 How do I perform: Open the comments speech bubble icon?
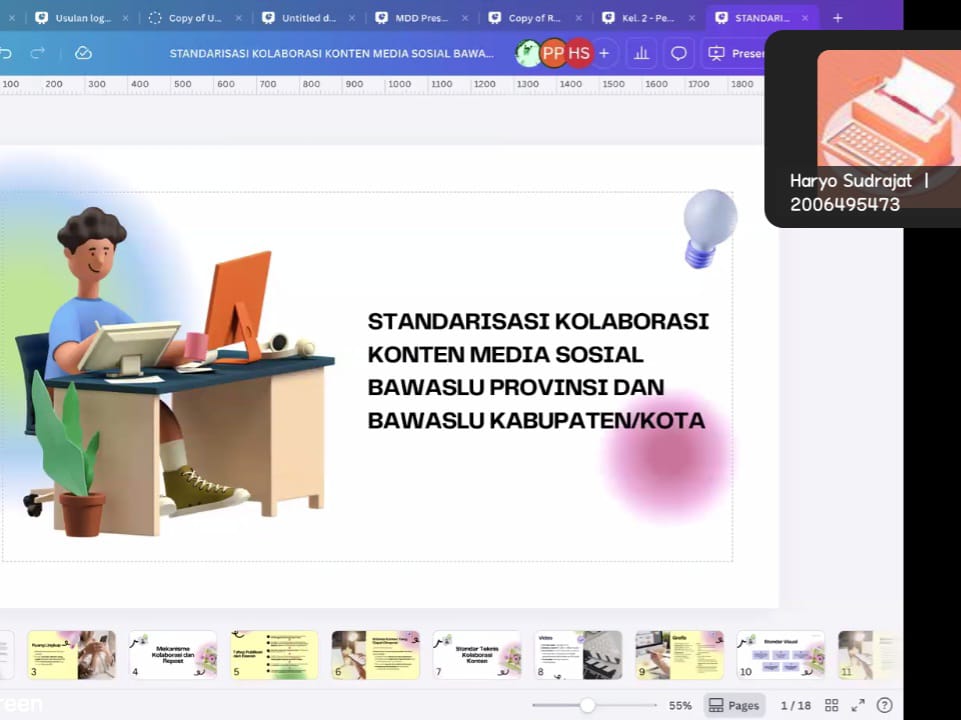tap(678, 53)
